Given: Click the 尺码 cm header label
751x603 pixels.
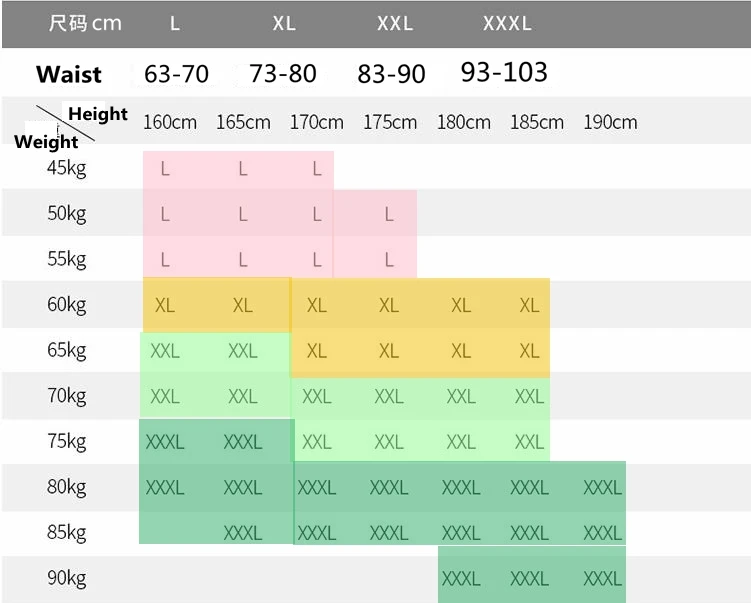Looking at the screenshot, I should tap(85, 23).
